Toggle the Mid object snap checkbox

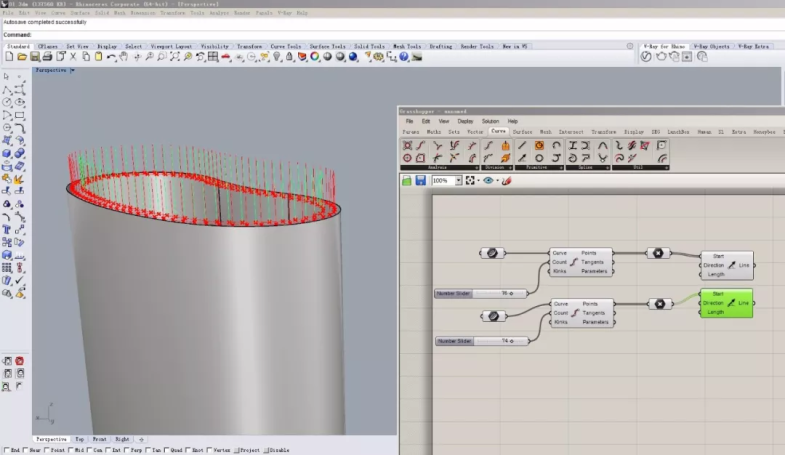pos(71,450)
